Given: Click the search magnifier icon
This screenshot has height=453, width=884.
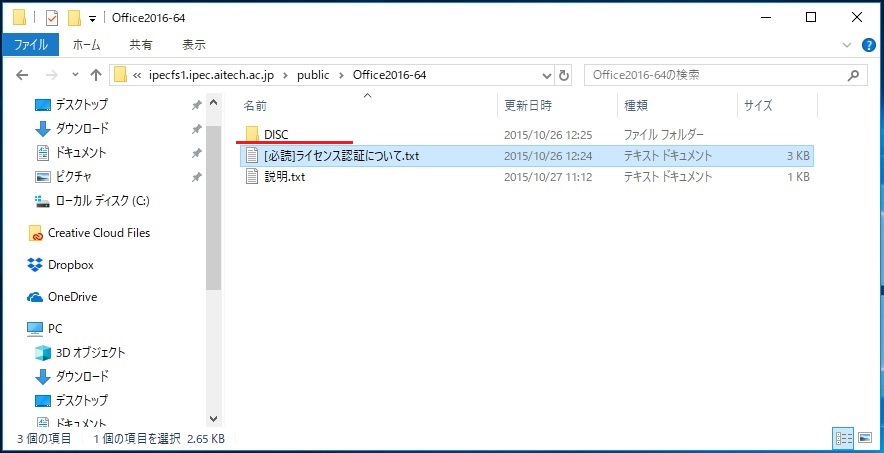Looking at the screenshot, I should point(854,75).
